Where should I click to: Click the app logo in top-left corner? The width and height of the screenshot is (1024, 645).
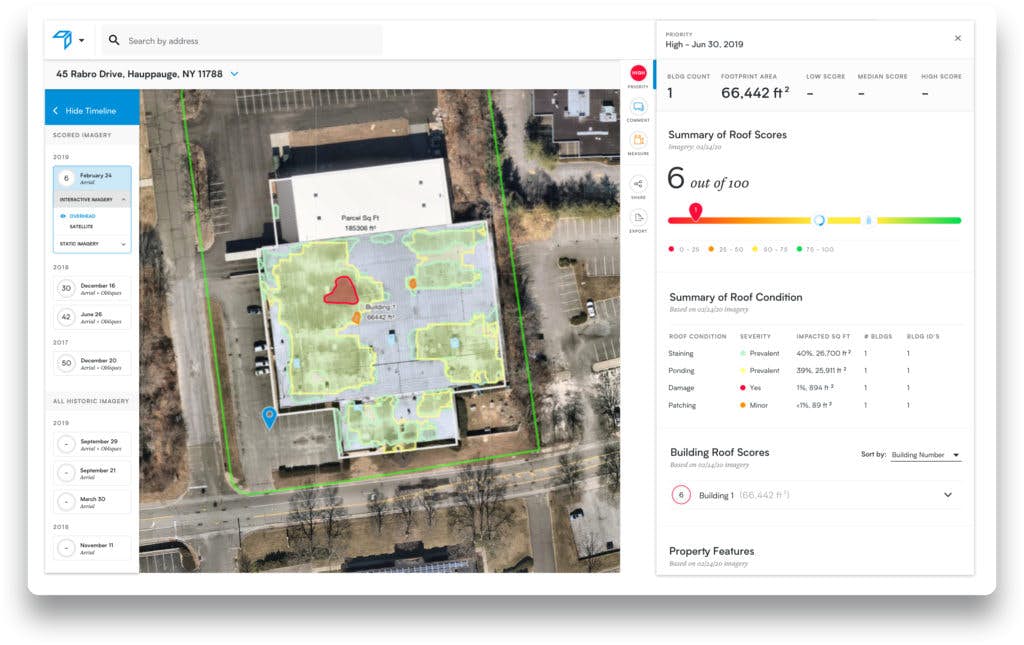coord(63,40)
